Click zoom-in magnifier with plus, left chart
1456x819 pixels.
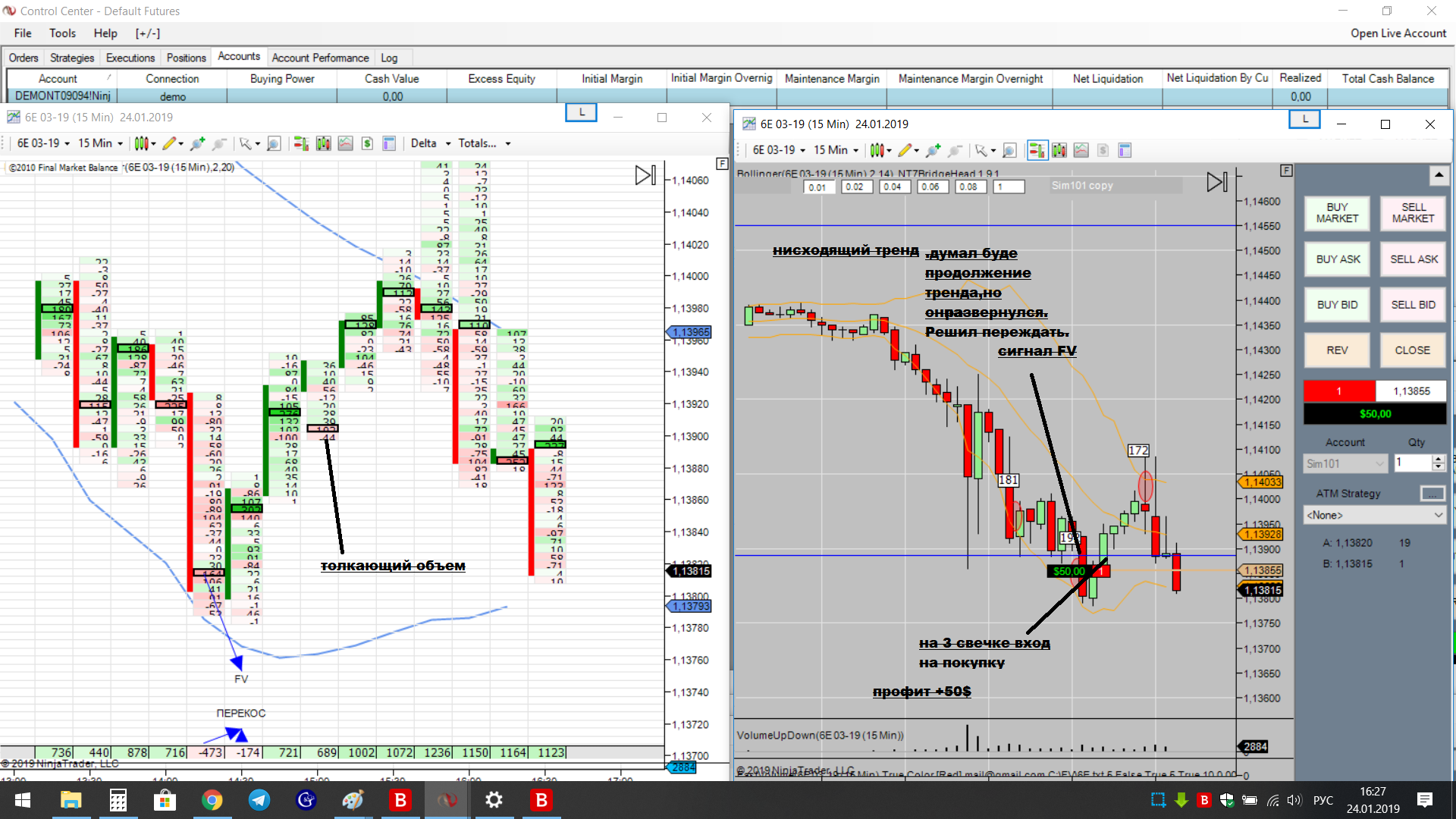pyautogui.click(x=197, y=143)
